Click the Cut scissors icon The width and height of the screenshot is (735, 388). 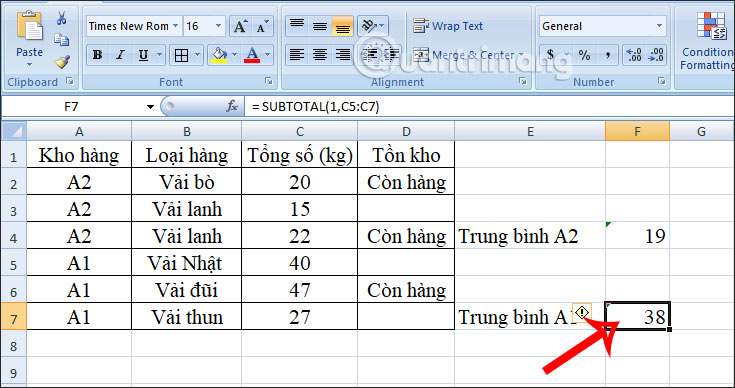62,19
